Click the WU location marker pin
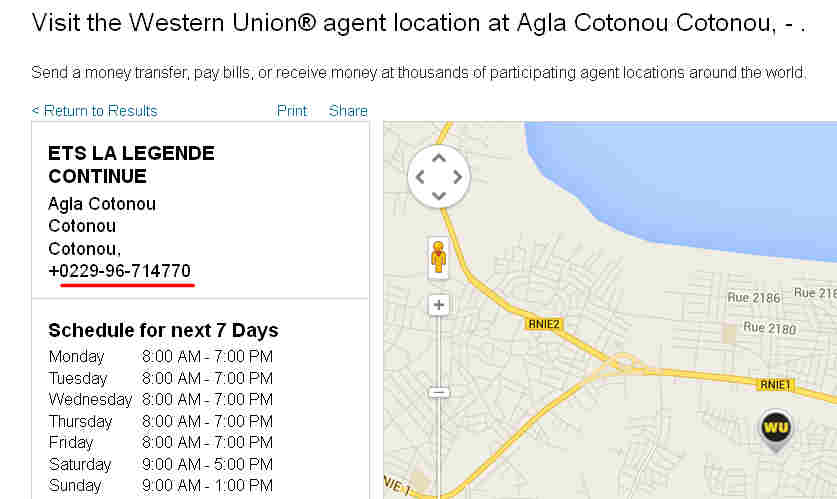The width and height of the screenshot is (837, 499). click(775, 429)
